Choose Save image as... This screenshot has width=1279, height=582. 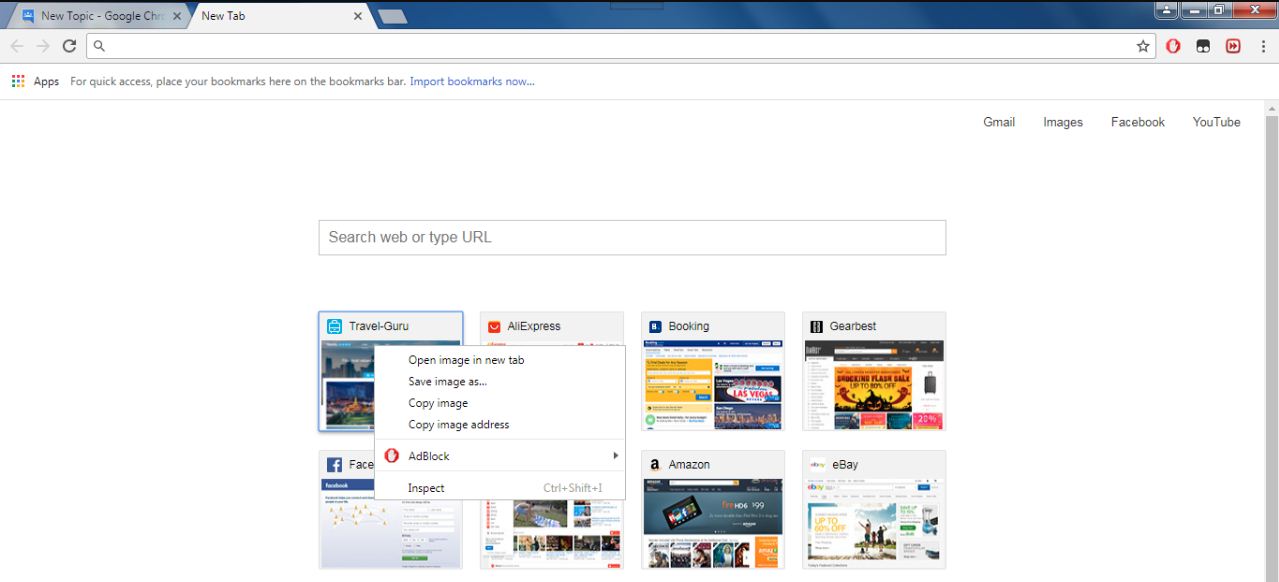point(500,381)
